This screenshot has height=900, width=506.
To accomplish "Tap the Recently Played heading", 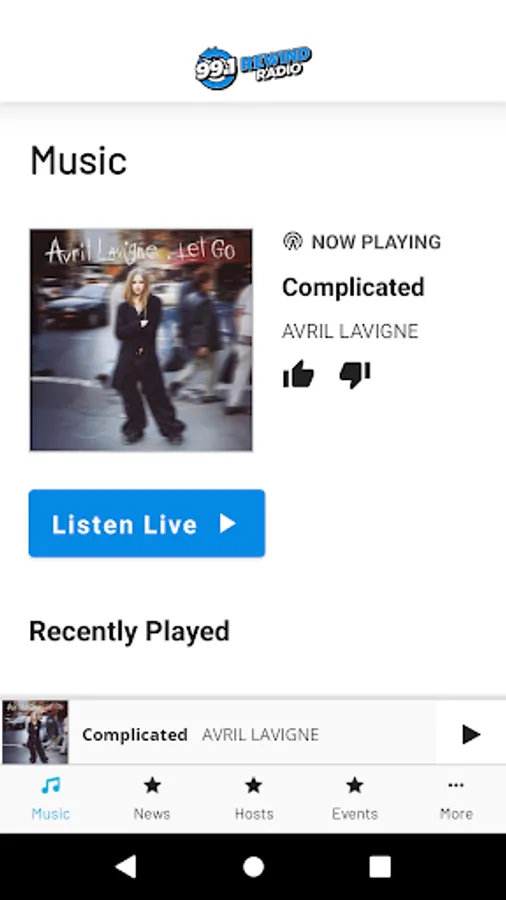I will [x=129, y=631].
